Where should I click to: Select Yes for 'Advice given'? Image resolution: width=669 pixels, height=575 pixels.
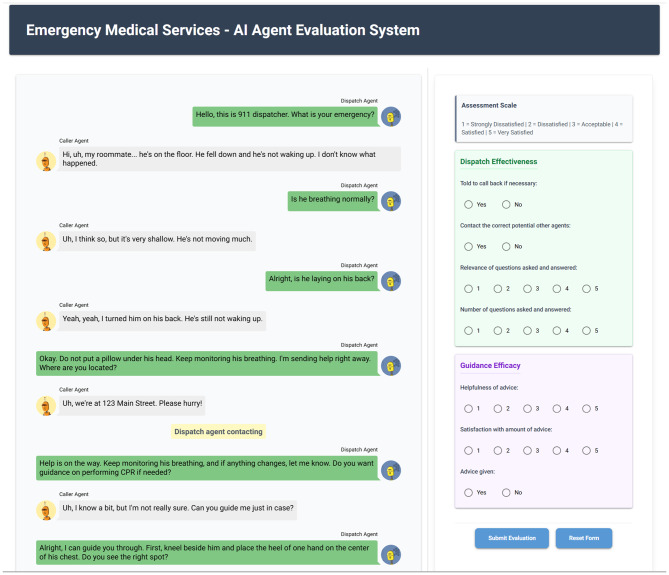468,493
